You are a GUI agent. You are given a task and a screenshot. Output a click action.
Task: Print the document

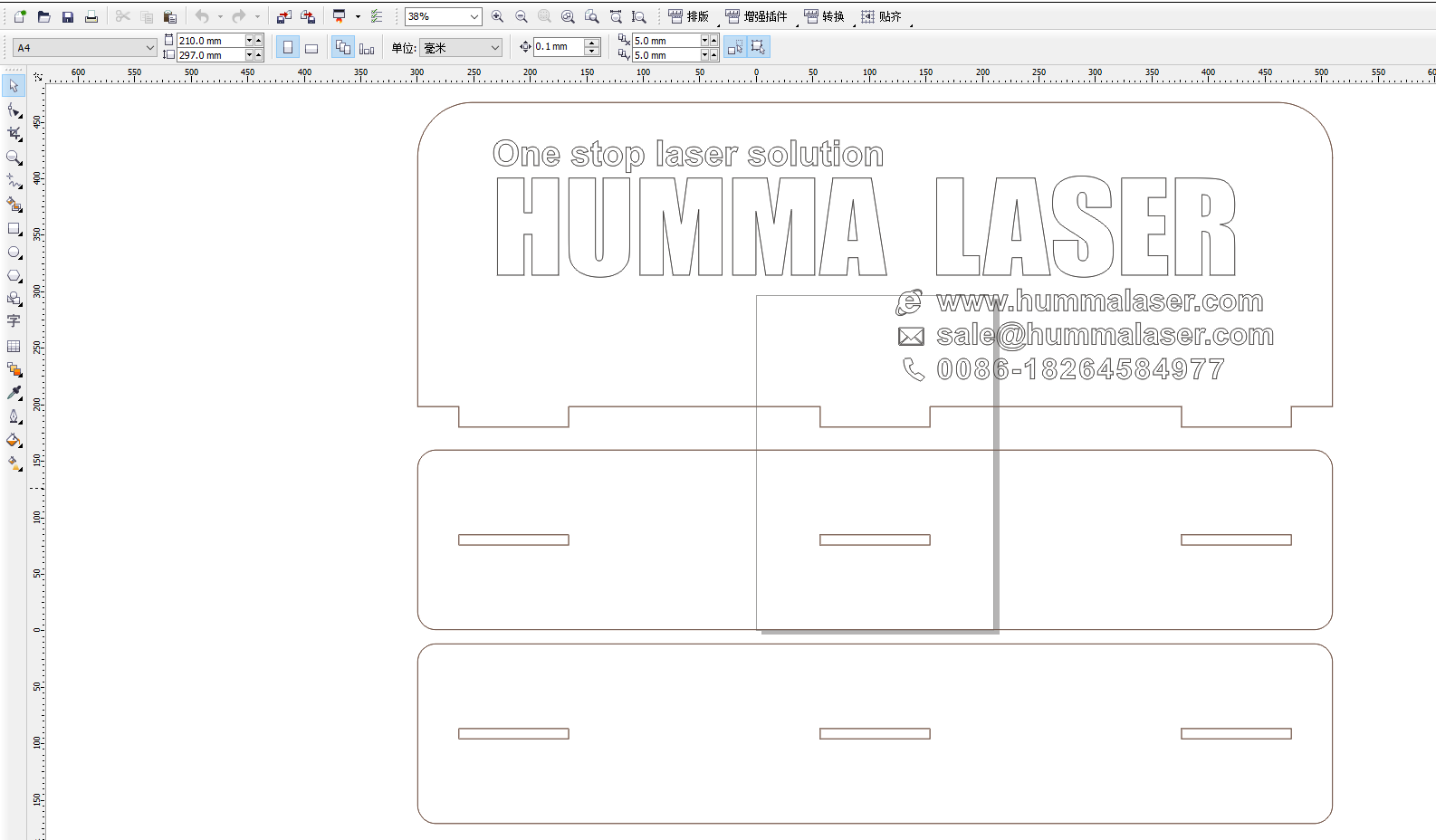point(91,16)
